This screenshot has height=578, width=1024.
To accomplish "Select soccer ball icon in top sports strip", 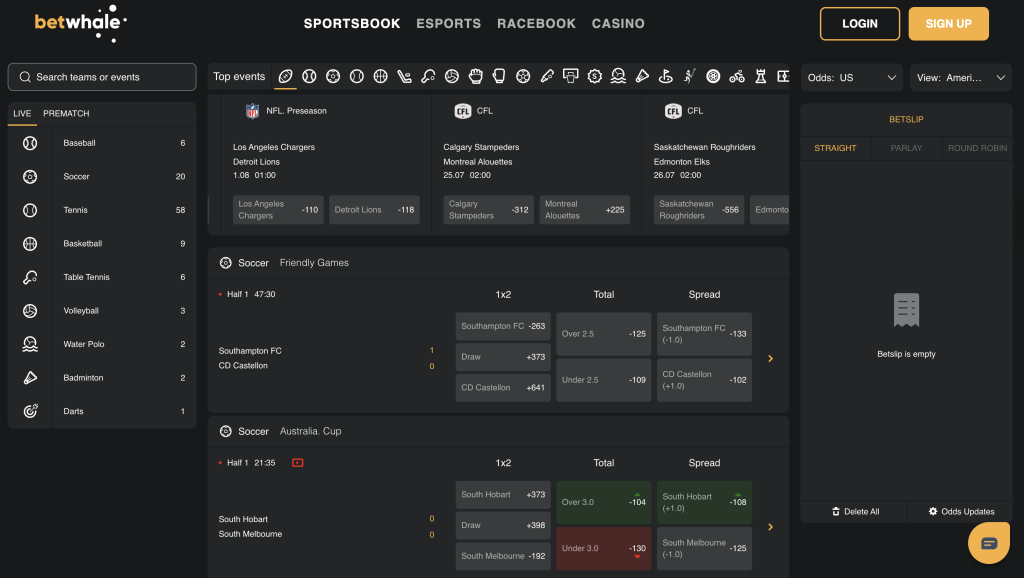I will tap(333, 76).
